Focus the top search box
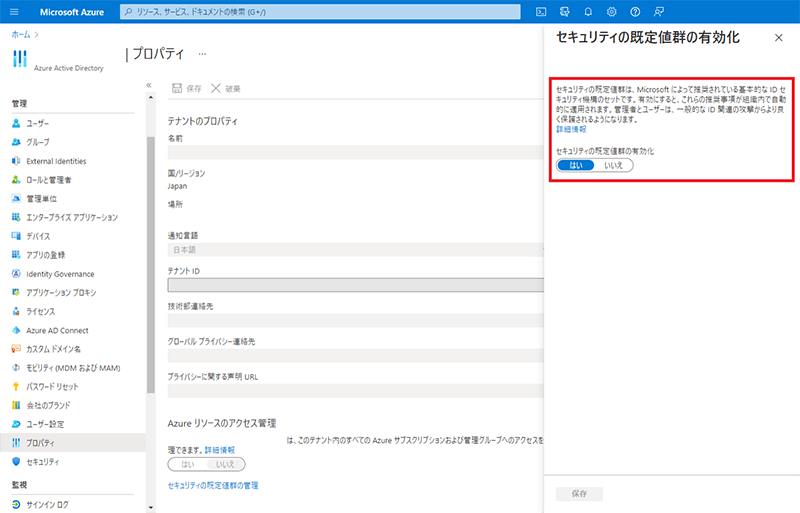800x513 pixels. tap(320, 12)
